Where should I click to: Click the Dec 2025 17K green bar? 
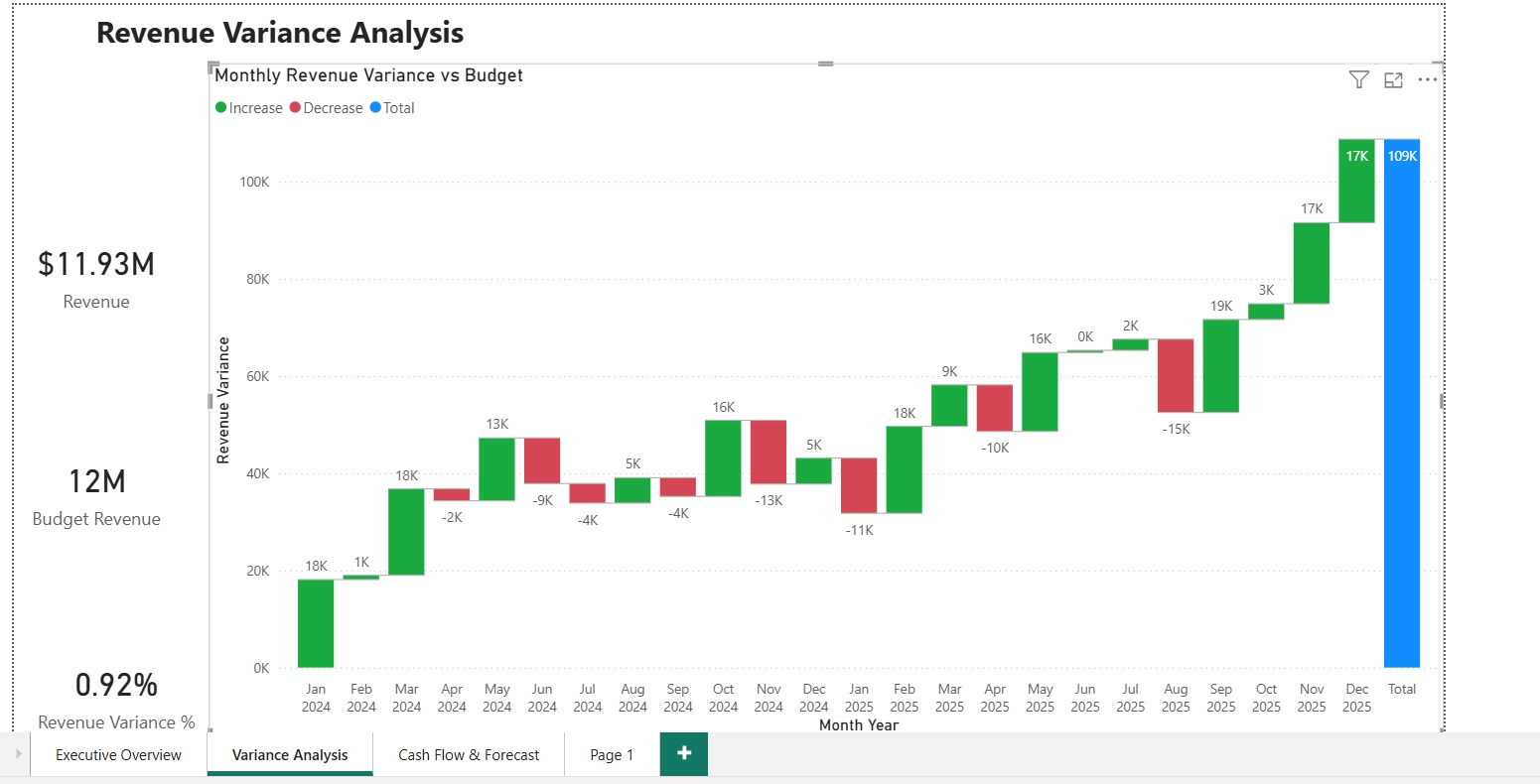1355,179
